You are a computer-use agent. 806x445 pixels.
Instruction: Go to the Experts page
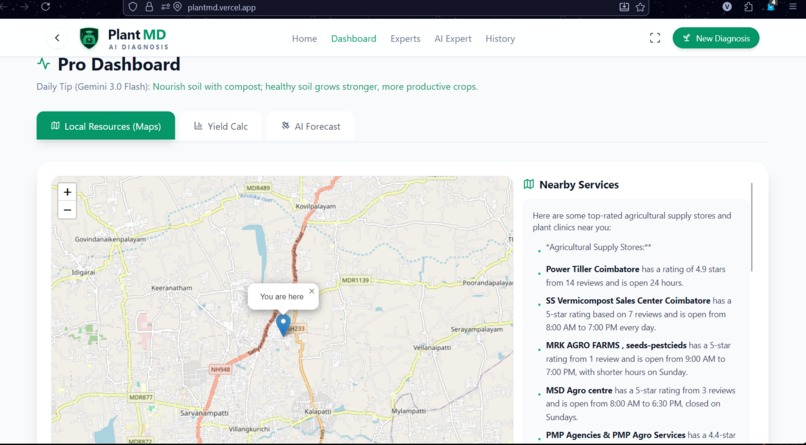coord(405,39)
